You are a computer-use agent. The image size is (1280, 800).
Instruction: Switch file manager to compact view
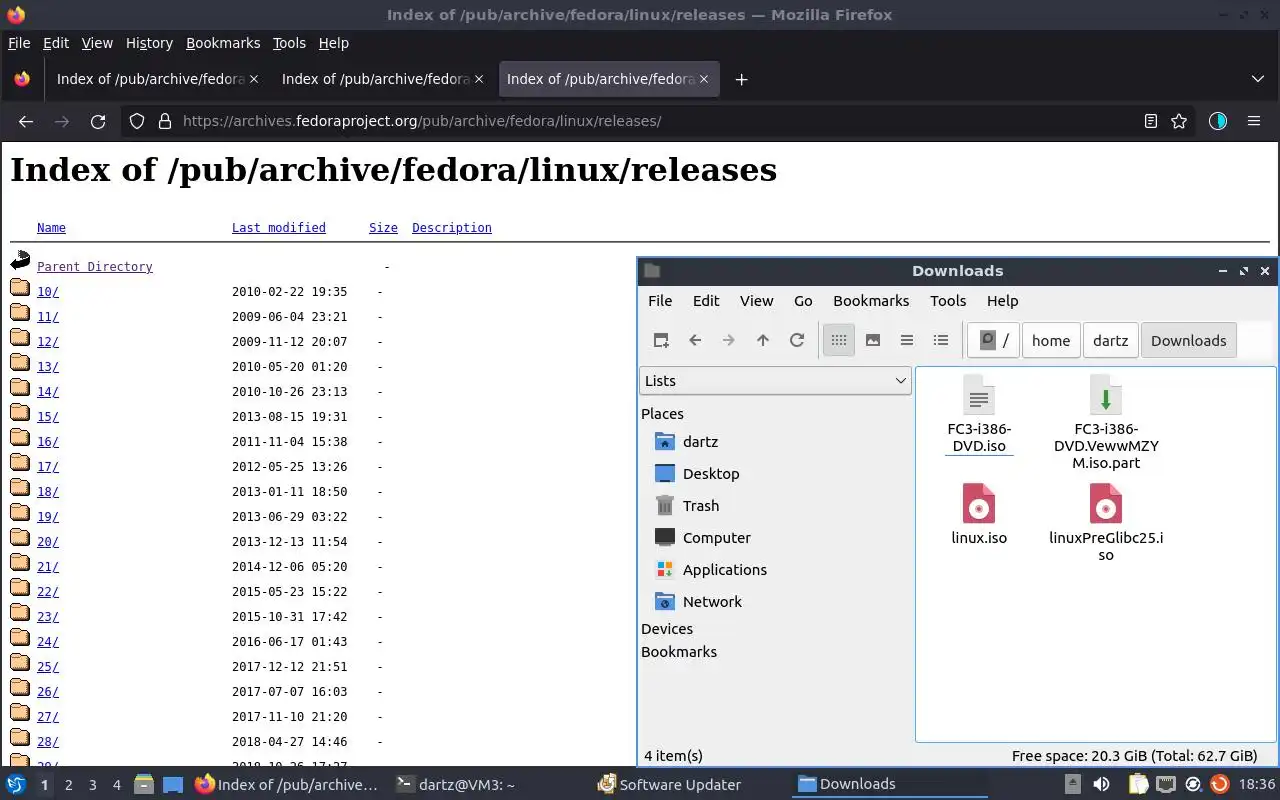click(x=907, y=340)
